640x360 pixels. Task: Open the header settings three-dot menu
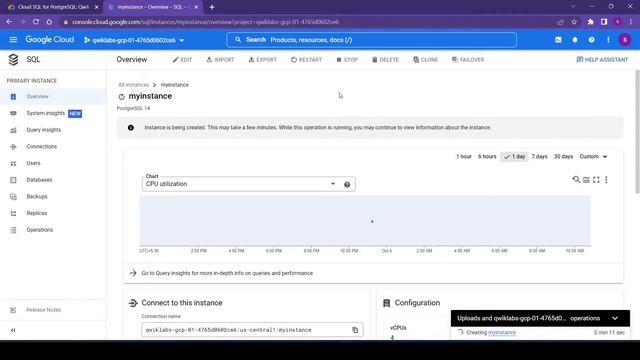tap(608, 40)
